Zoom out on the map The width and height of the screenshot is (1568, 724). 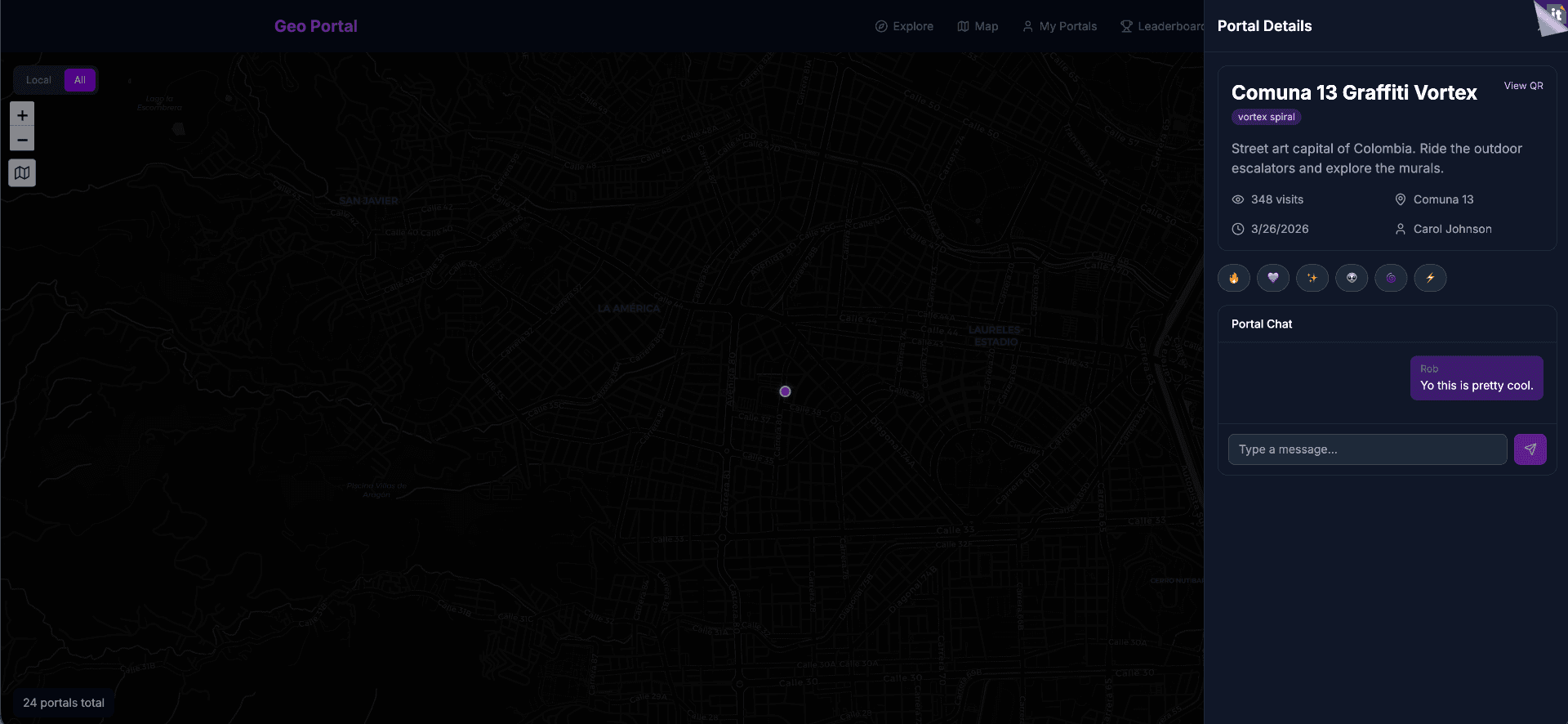click(x=22, y=141)
